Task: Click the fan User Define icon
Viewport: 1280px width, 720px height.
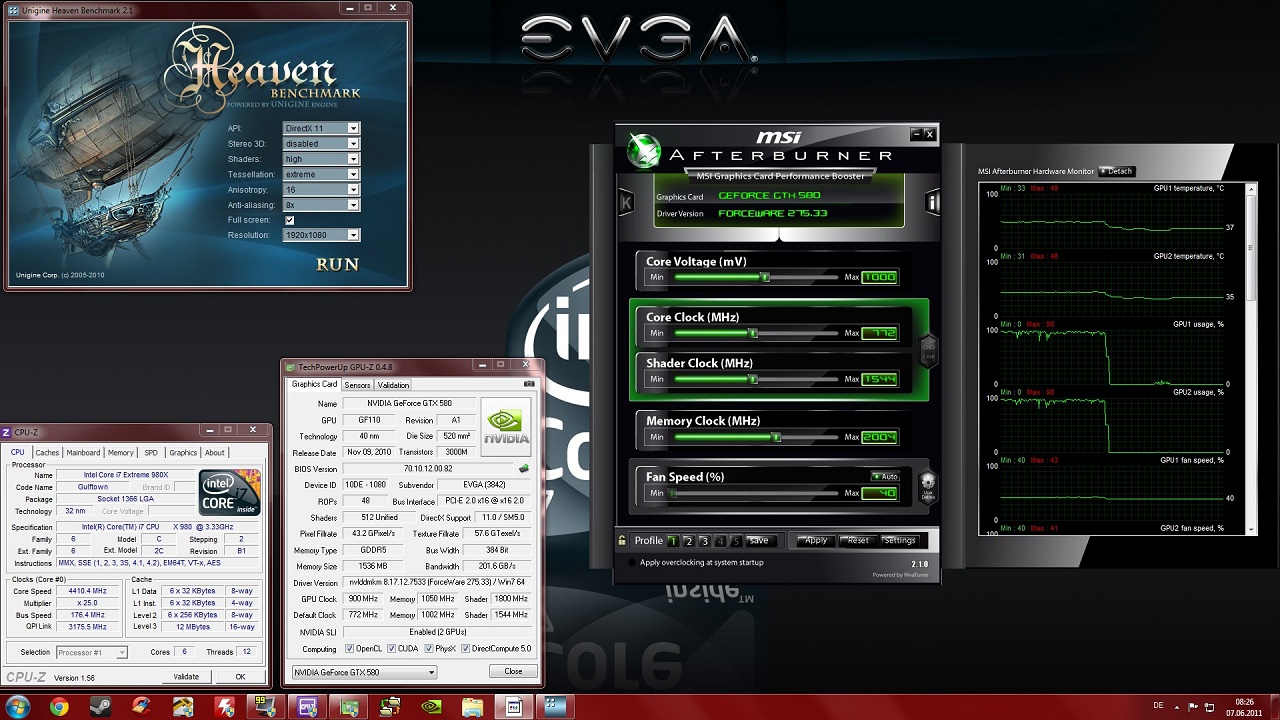Action: coord(928,487)
